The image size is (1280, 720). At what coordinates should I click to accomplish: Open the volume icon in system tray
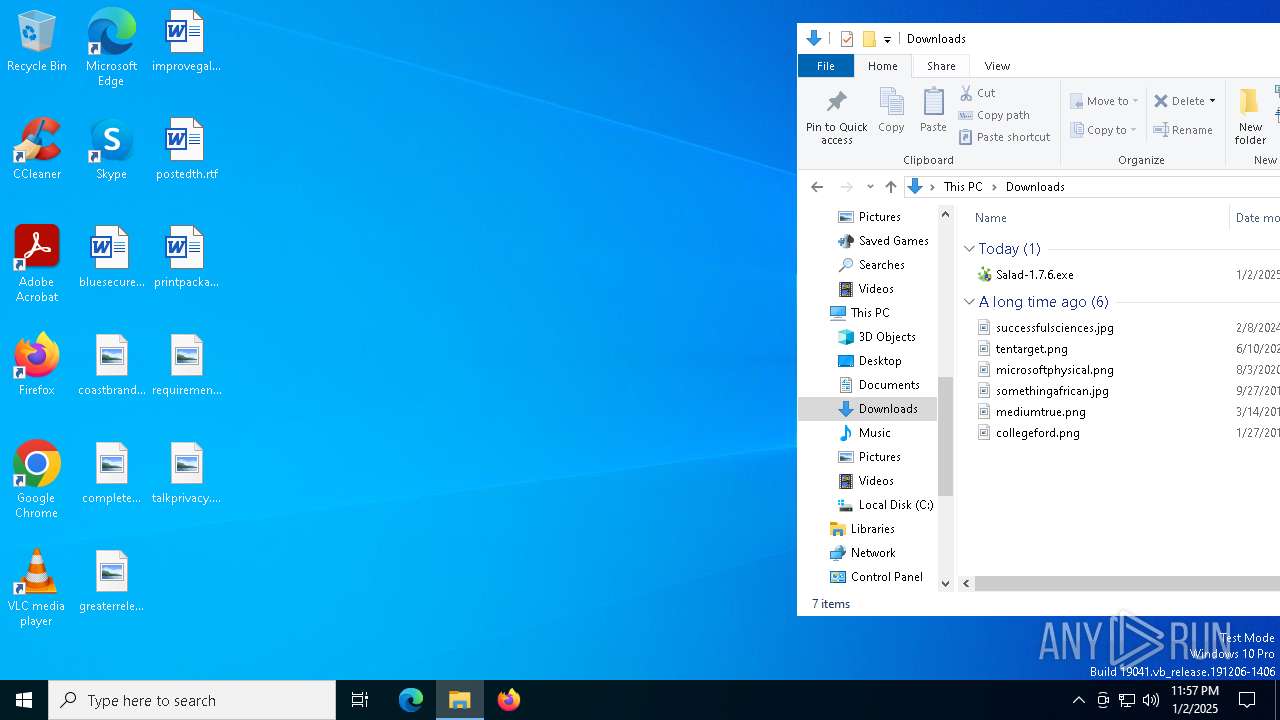point(1151,700)
